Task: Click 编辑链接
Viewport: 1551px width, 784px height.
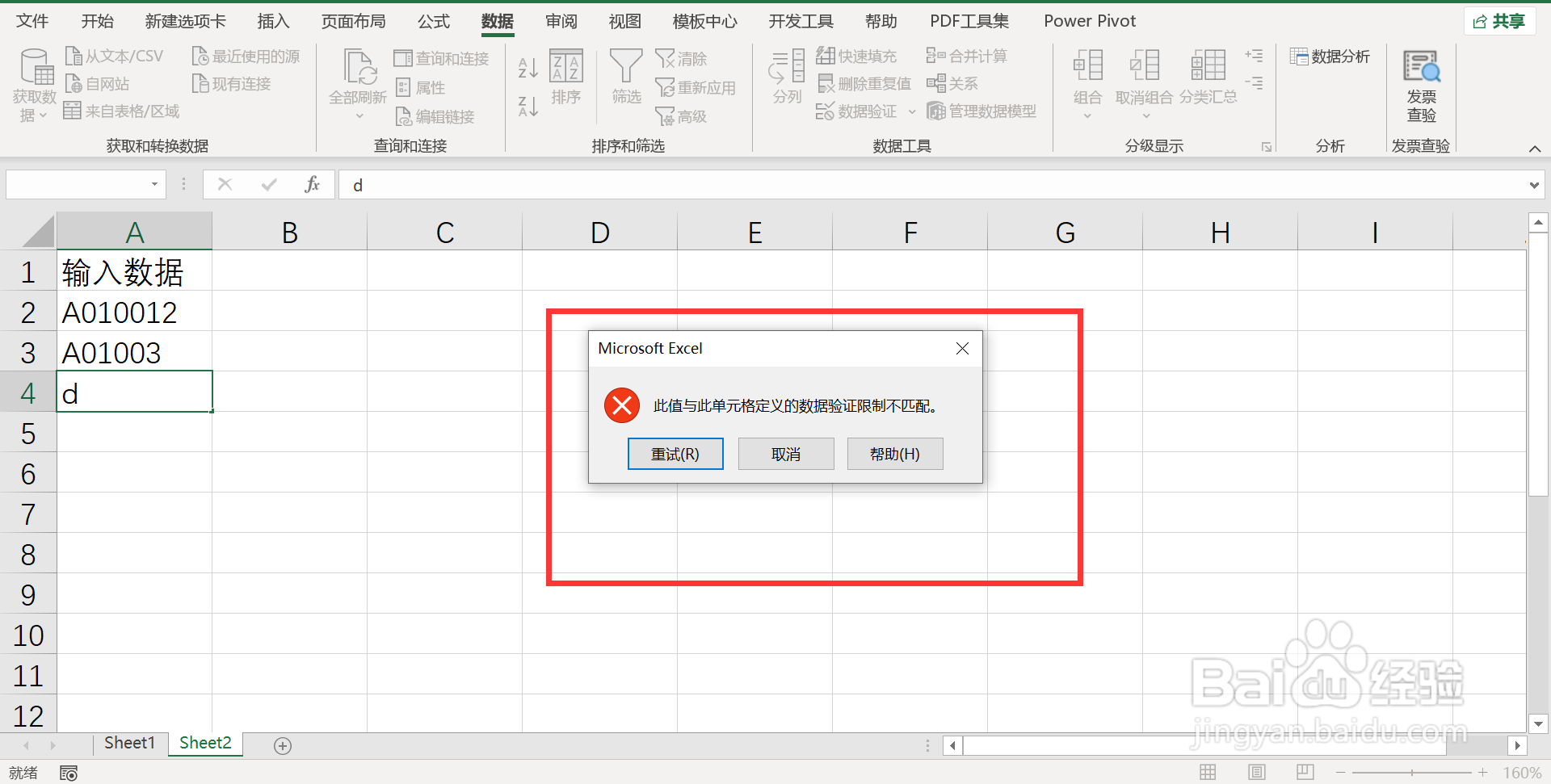Action: [x=435, y=117]
